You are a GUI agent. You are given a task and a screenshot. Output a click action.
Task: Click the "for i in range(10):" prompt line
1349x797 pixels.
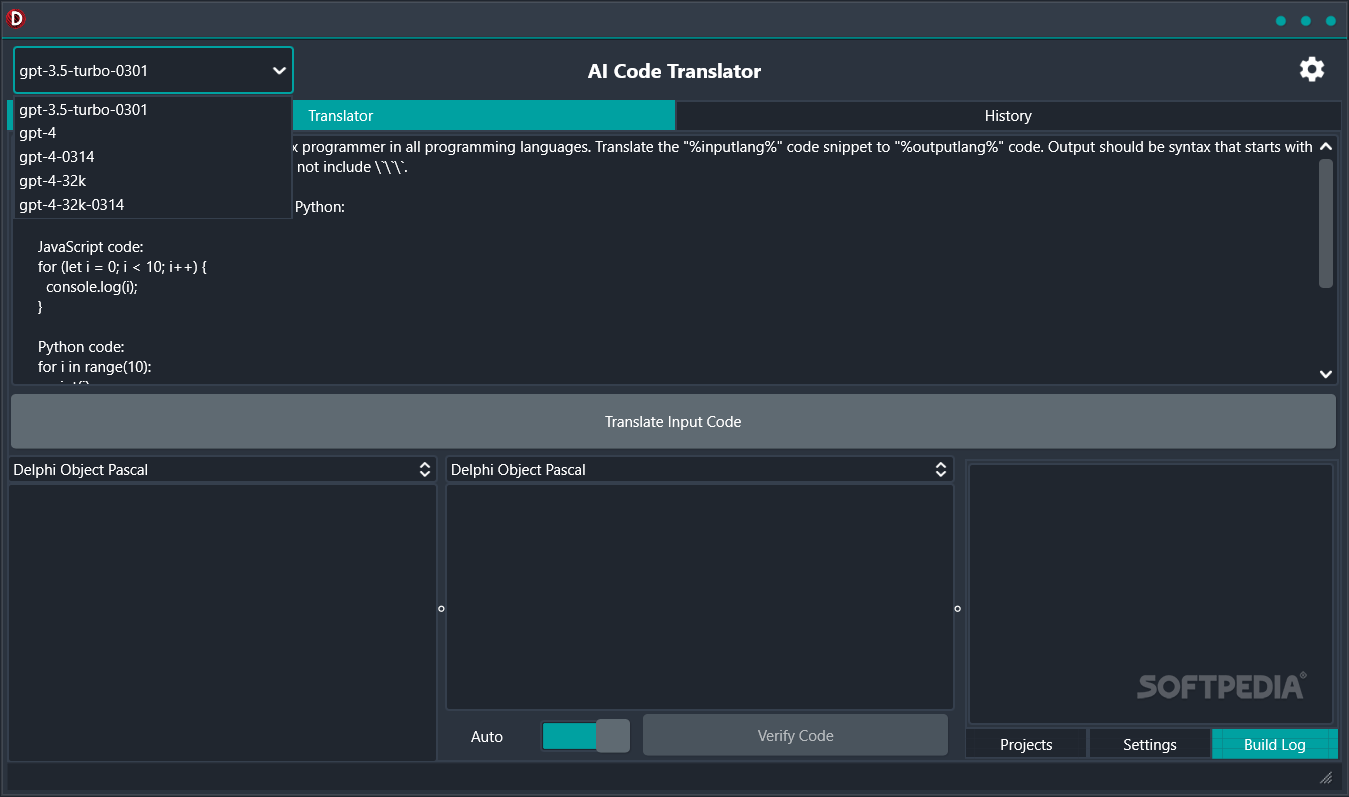pos(94,367)
